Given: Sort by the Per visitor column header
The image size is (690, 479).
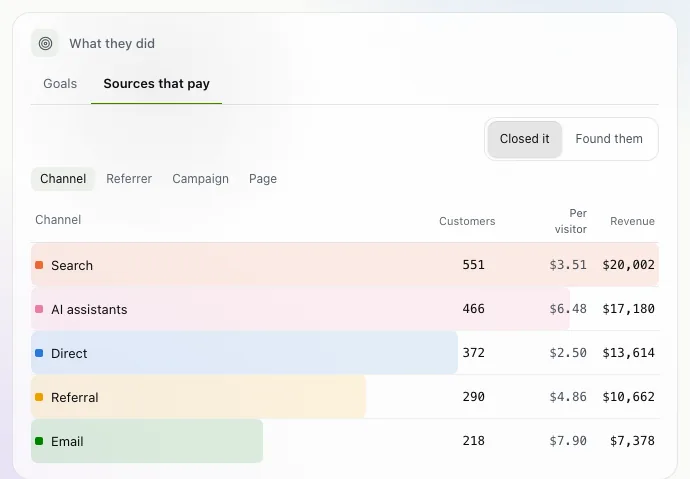Looking at the screenshot, I should [x=570, y=221].
